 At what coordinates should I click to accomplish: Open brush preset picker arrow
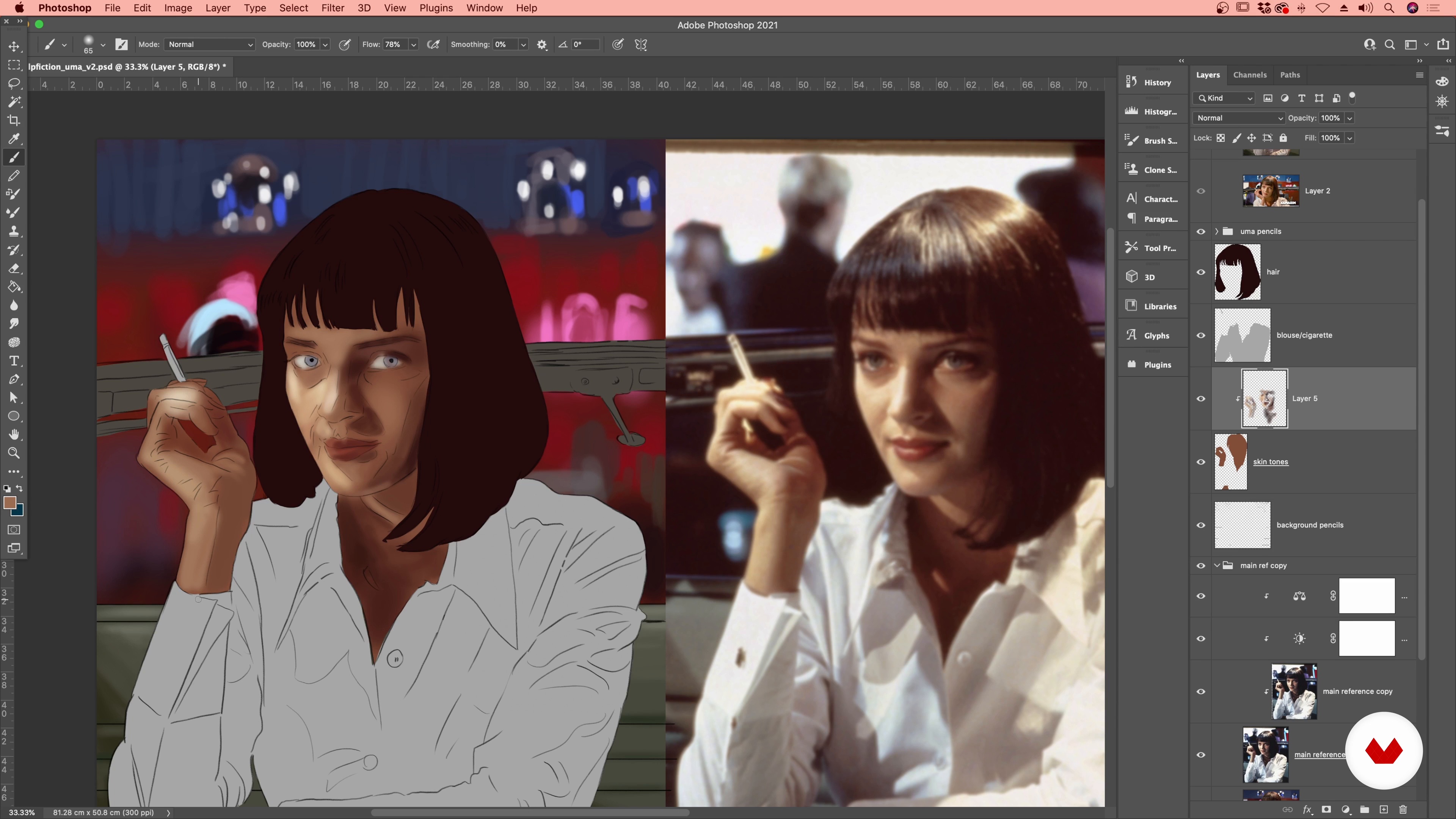103,45
